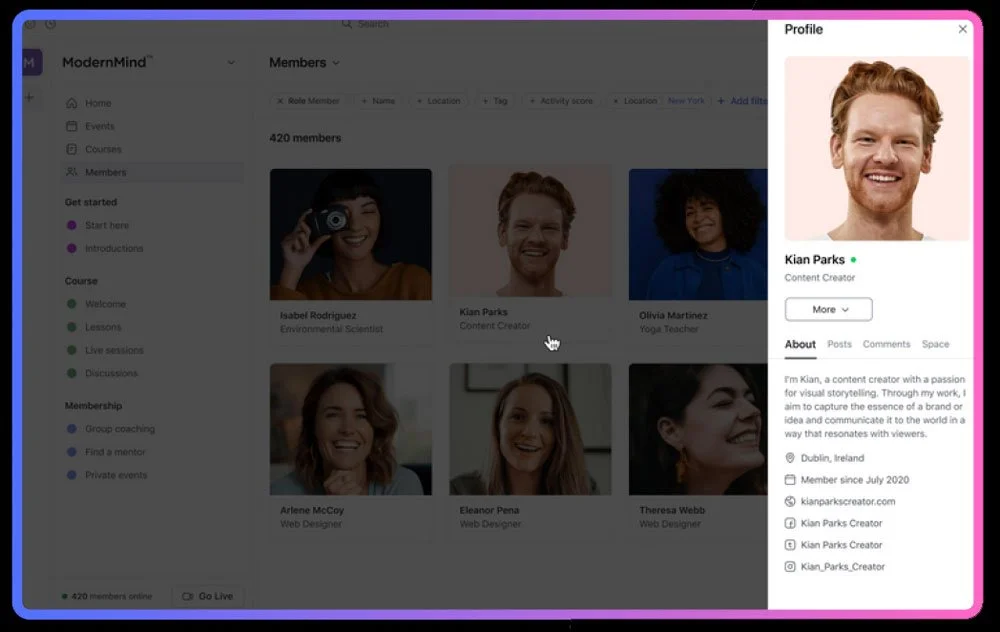Open the Location New York filter chip
The width and height of the screenshot is (1000, 632).
pos(658,101)
